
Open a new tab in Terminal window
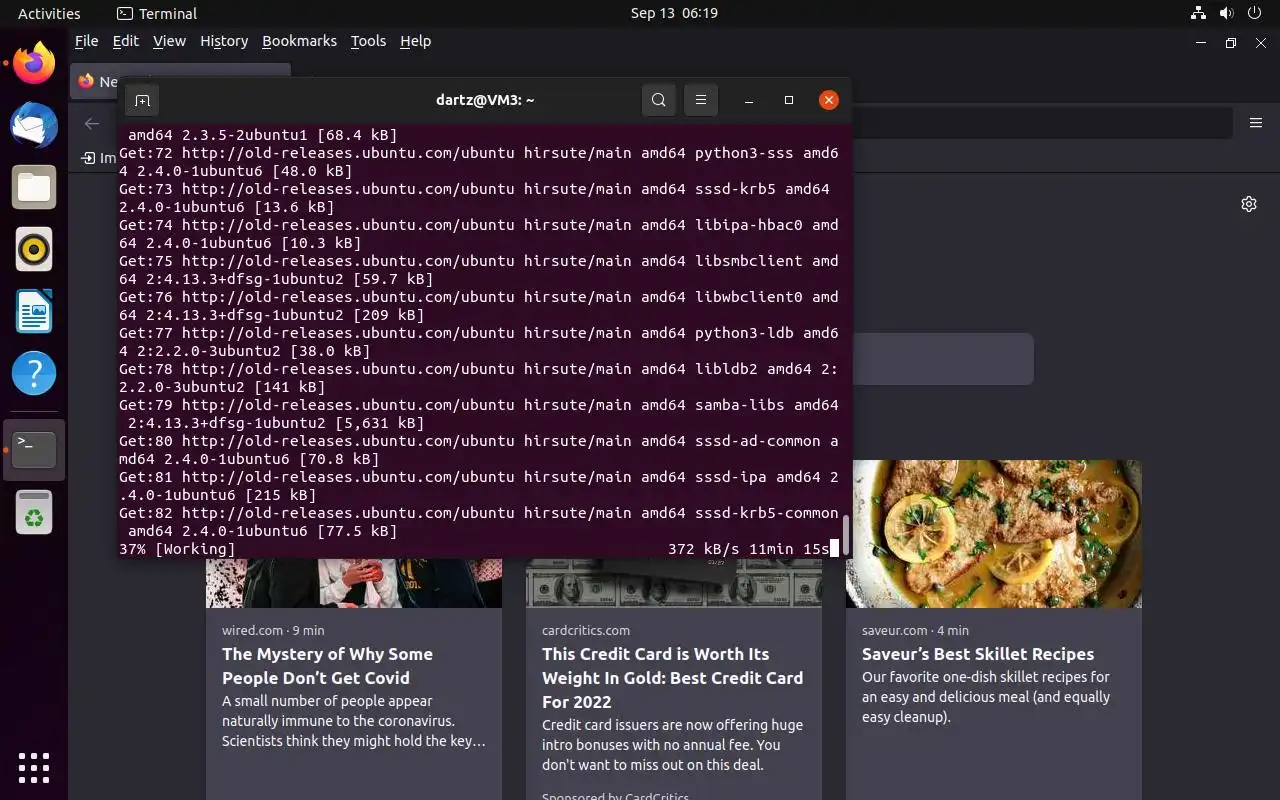click(x=142, y=100)
